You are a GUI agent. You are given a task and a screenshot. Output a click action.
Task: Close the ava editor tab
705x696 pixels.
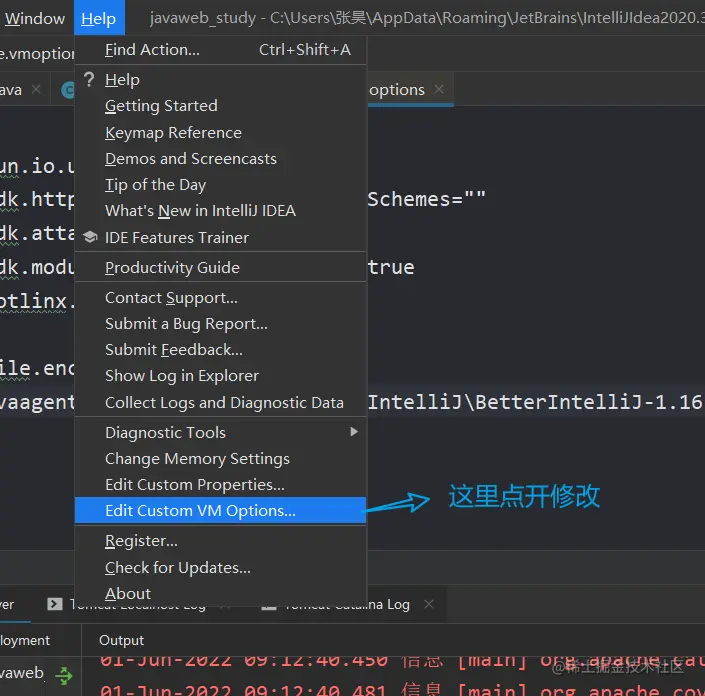tap(36, 89)
